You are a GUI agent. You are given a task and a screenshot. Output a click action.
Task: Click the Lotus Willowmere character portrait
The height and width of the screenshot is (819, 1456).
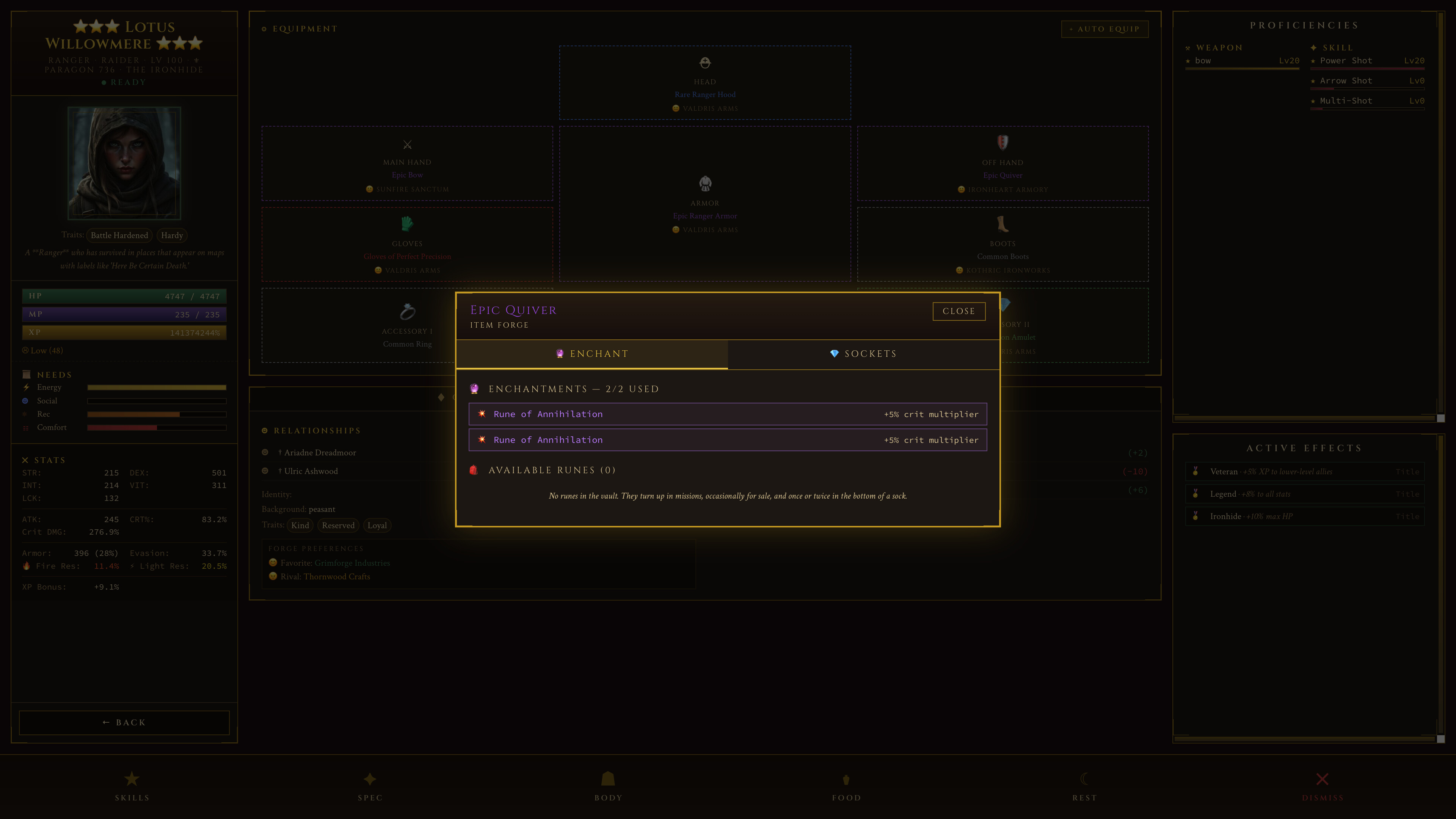coord(124,163)
